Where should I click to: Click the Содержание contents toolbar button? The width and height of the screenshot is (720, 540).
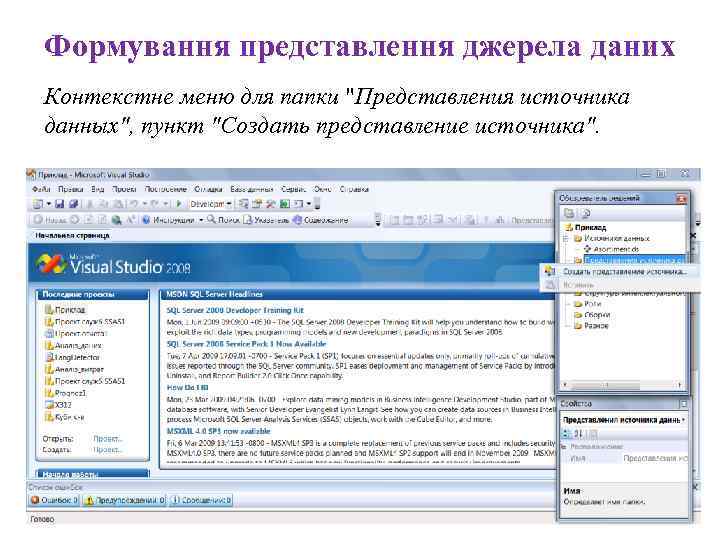point(321,220)
